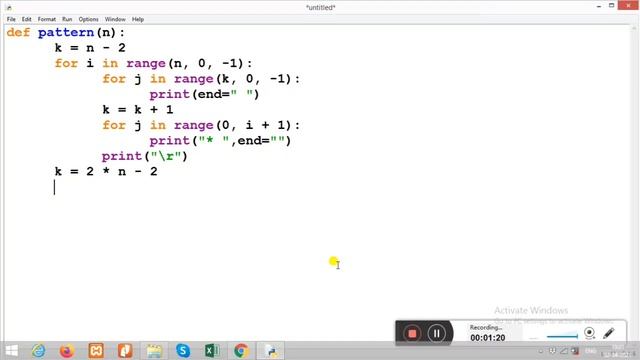Click the IDLE window title icon
The image size is (640, 360).
click(x=9, y=7)
